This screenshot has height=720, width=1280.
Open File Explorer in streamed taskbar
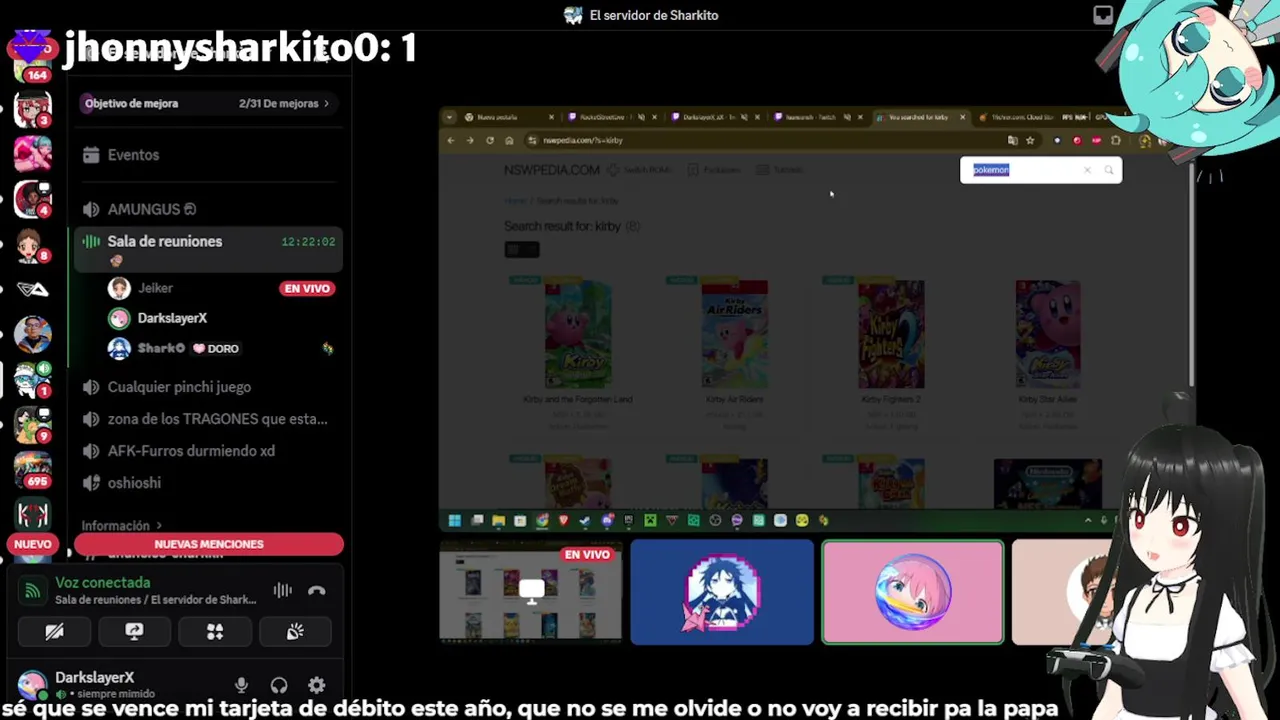(498, 520)
